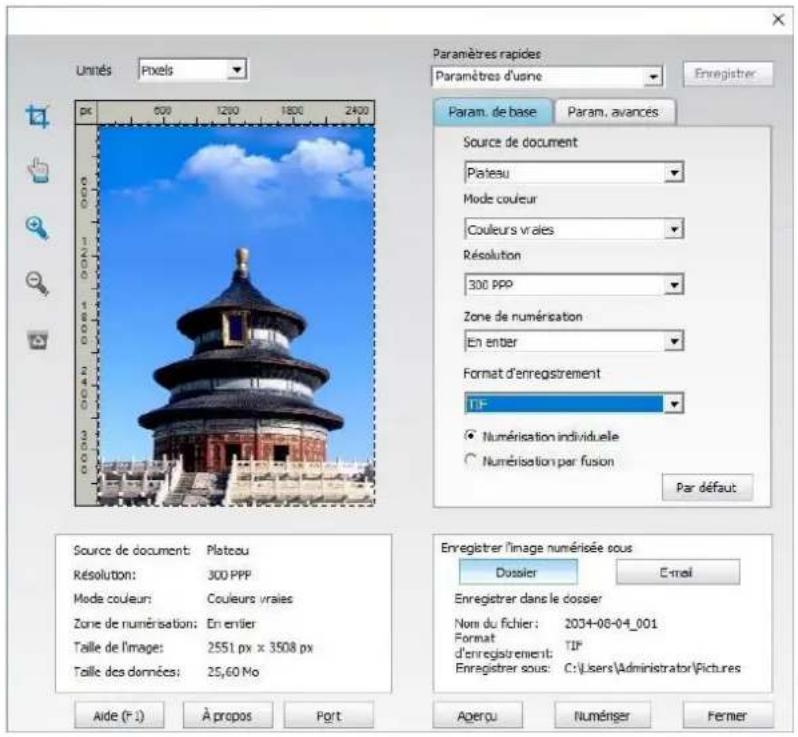
Task: Click the 'Couleurs vraies' summary value
Action: coord(250,599)
